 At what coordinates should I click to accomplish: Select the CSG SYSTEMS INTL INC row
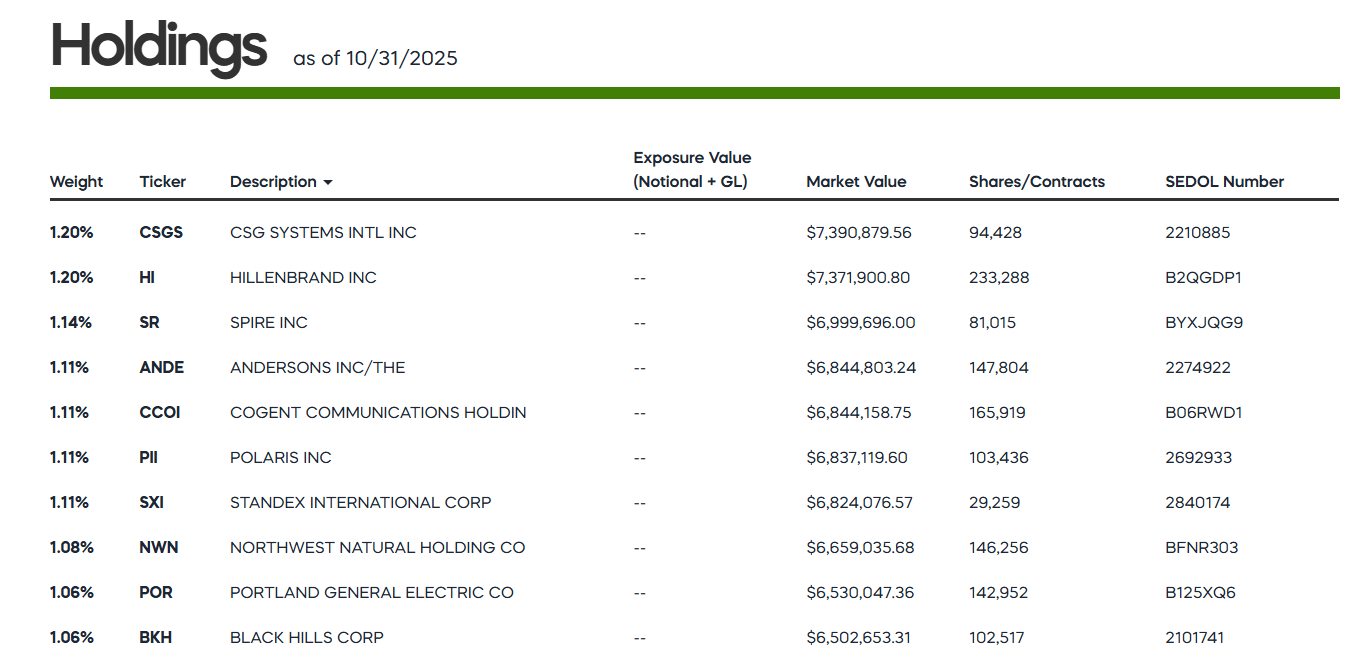[322, 232]
